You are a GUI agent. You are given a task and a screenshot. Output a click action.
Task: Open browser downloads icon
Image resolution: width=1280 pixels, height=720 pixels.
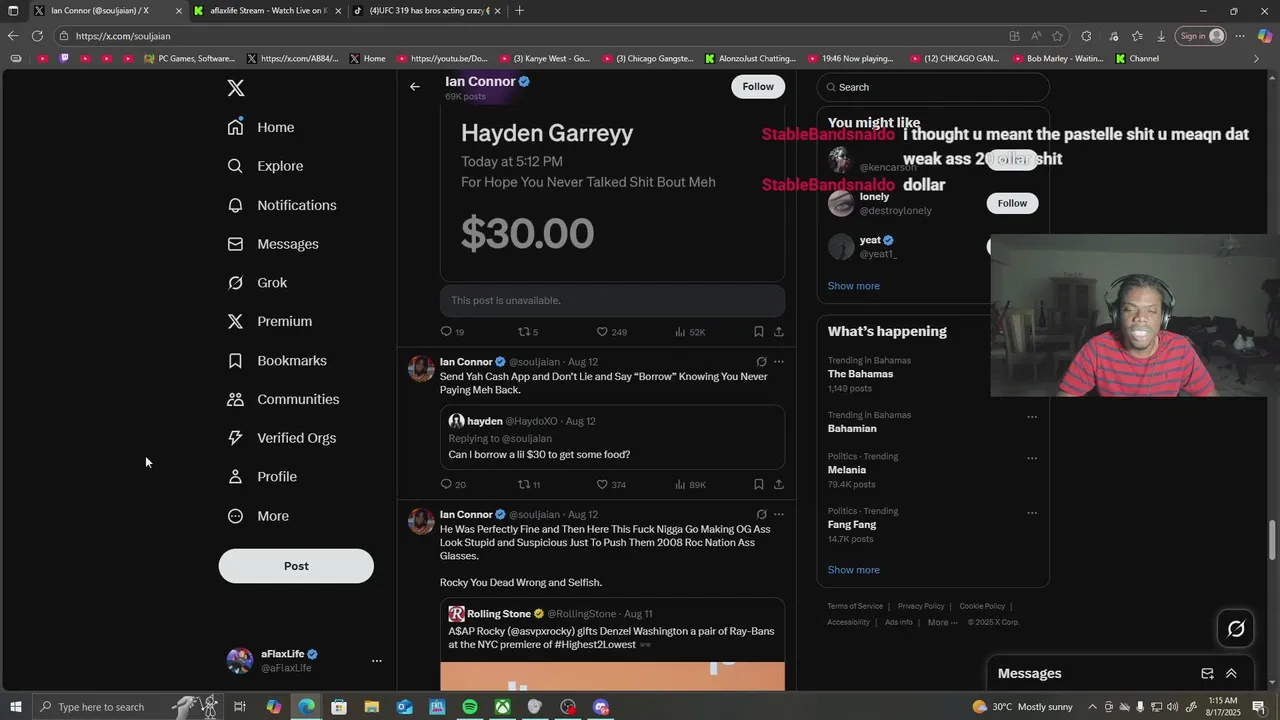pyautogui.click(x=1161, y=36)
